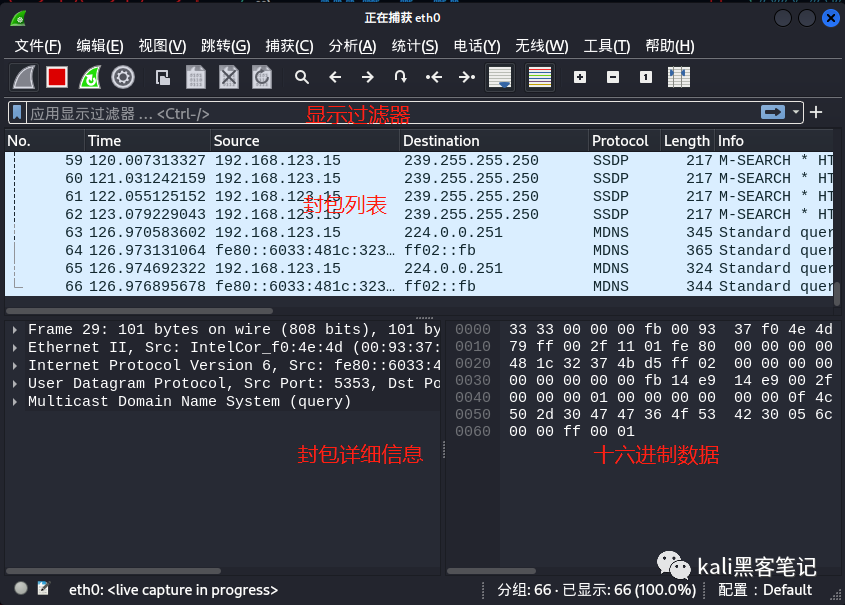Viewport: 845px width, 605px height.
Task: Apply the display filter with the arrow button
Action: click(x=773, y=112)
